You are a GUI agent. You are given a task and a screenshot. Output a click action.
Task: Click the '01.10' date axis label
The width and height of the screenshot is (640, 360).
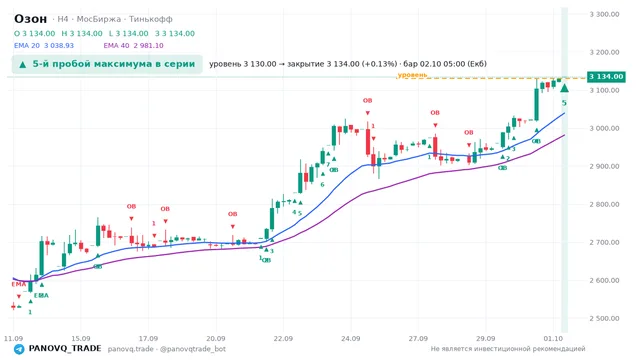coord(553,338)
